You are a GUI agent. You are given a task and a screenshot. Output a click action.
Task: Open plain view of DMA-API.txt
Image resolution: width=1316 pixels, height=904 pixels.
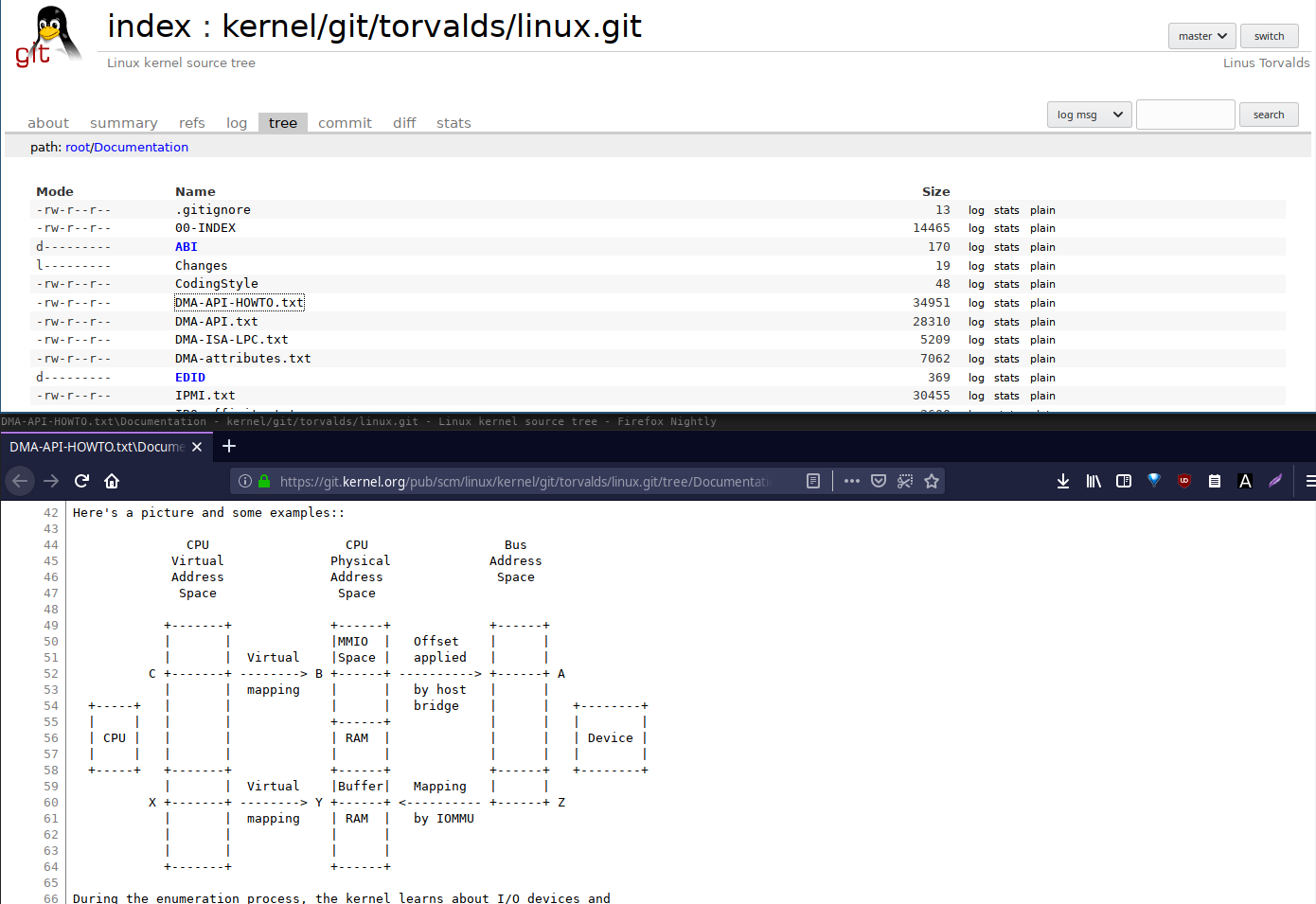(x=1042, y=322)
